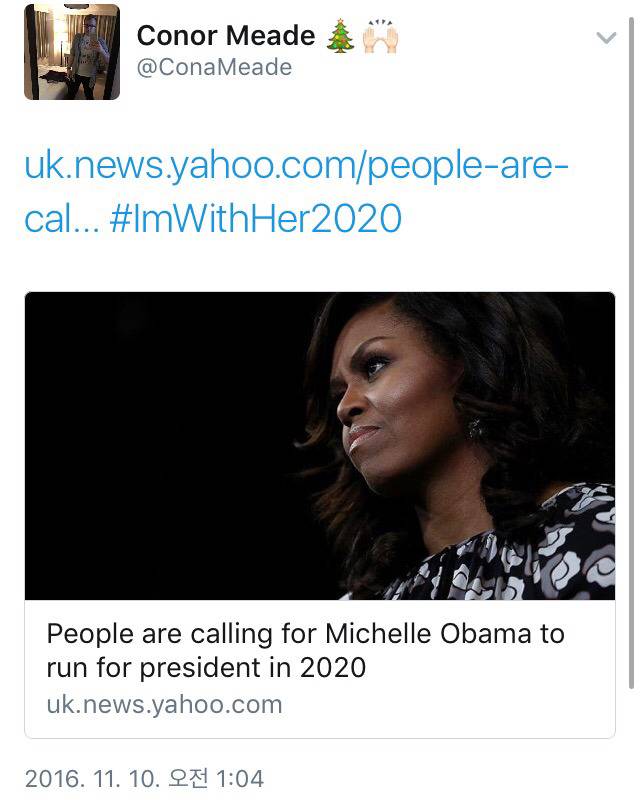Screen dimensions: 640x803
Task: Tap Conor Meade's profile avatar photo
Action: tap(71, 52)
